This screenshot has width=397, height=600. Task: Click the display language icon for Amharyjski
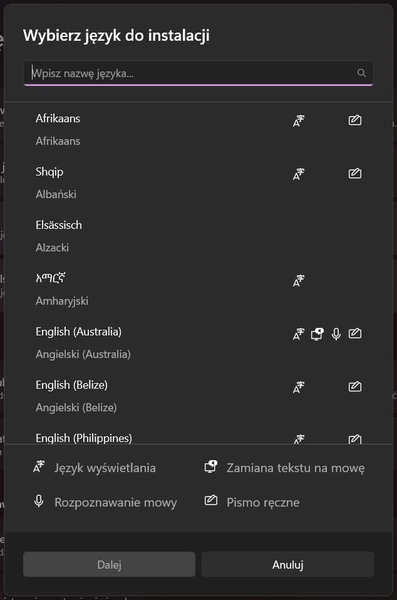coord(298,280)
